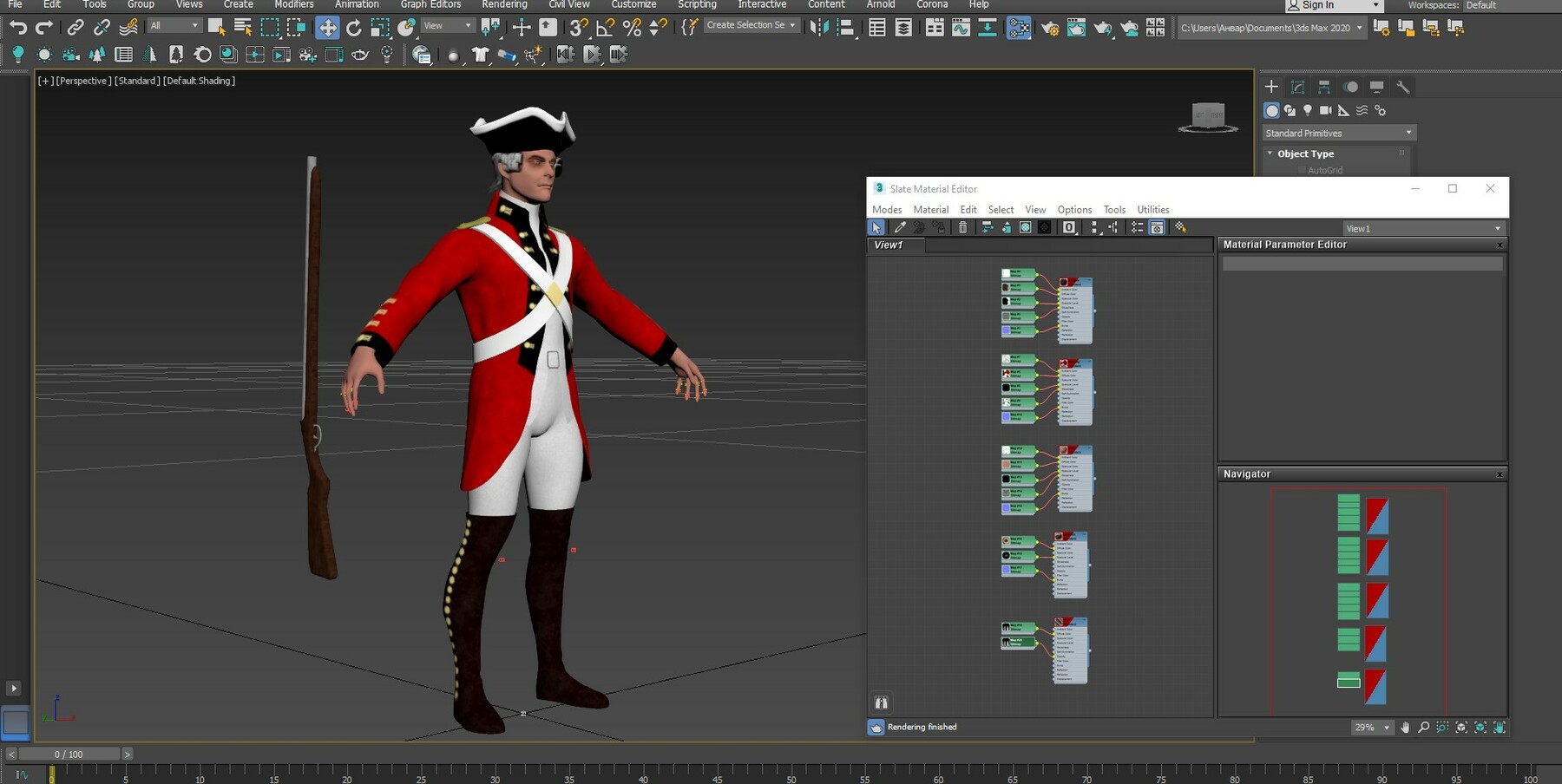Image resolution: width=1562 pixels, height=784 pixels.
Task: Toggle the Snaps Toggle magnet icon
Action: tap(575, 27)
